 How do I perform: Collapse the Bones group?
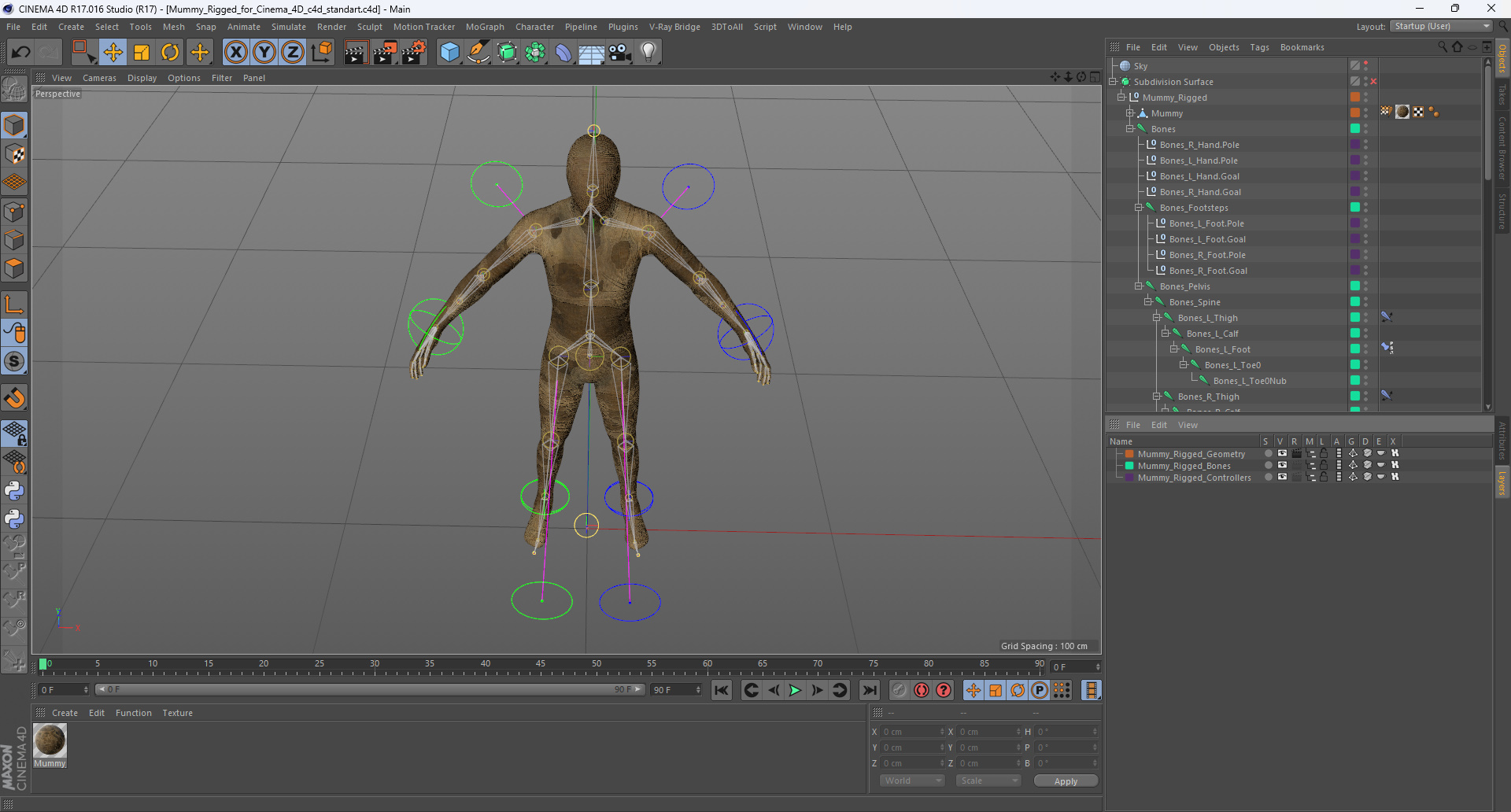point(1130,128)
